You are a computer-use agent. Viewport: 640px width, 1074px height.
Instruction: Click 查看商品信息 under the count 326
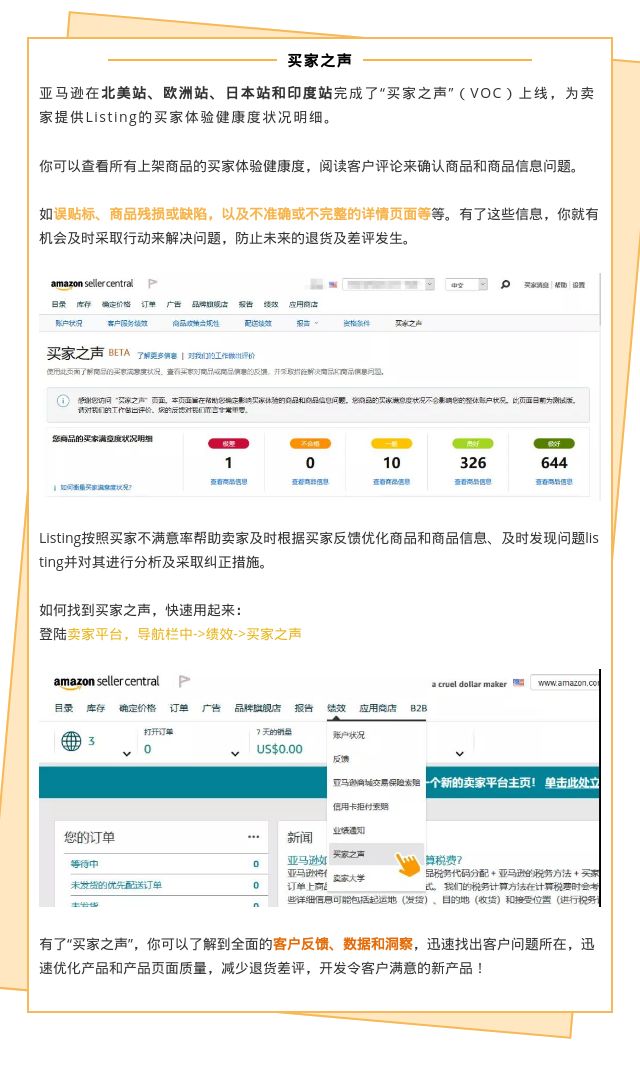click(x=473, y=482)
